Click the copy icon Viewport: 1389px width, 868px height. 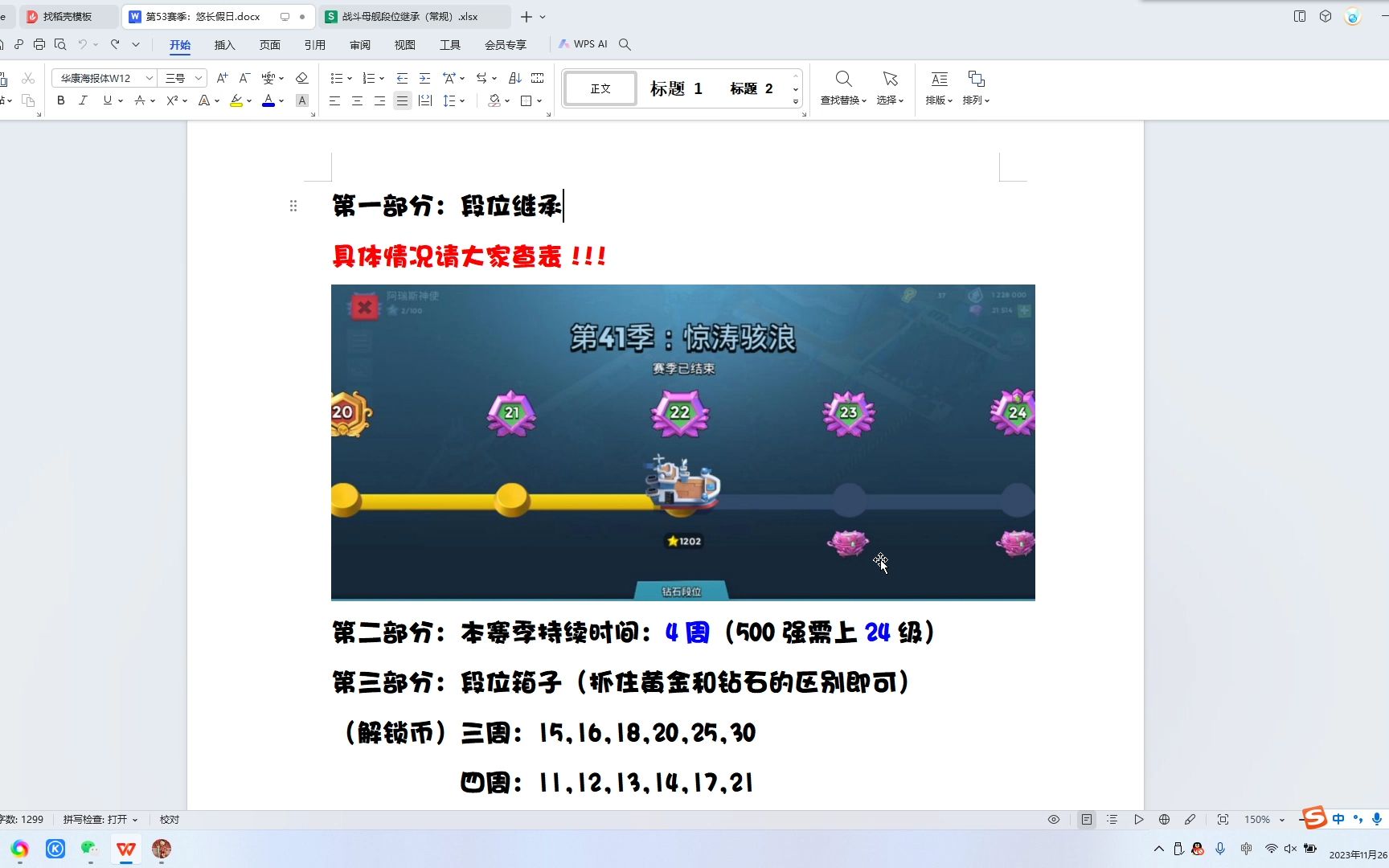(28, 100)
